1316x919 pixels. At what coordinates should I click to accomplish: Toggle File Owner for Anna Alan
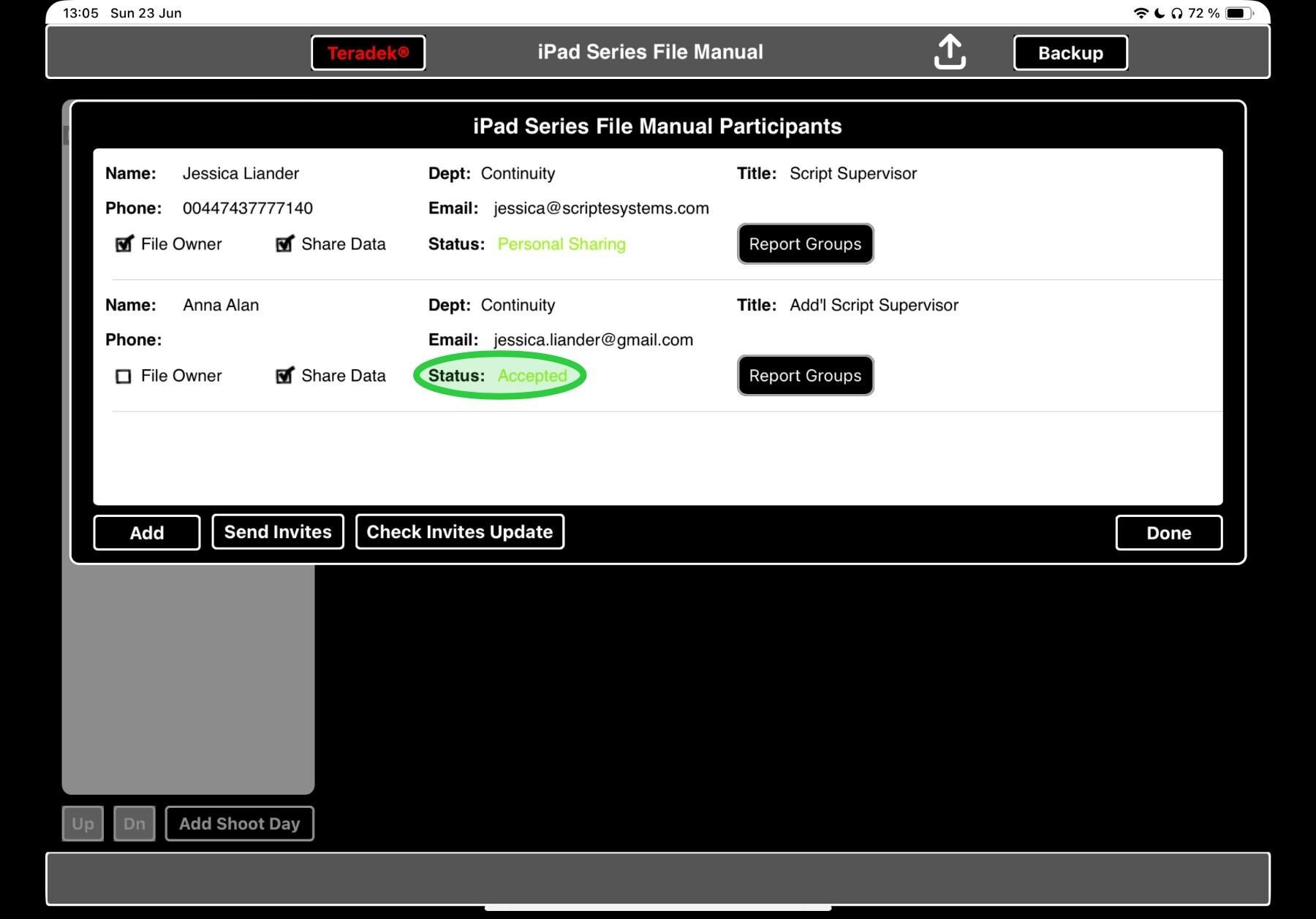point(124,376)
